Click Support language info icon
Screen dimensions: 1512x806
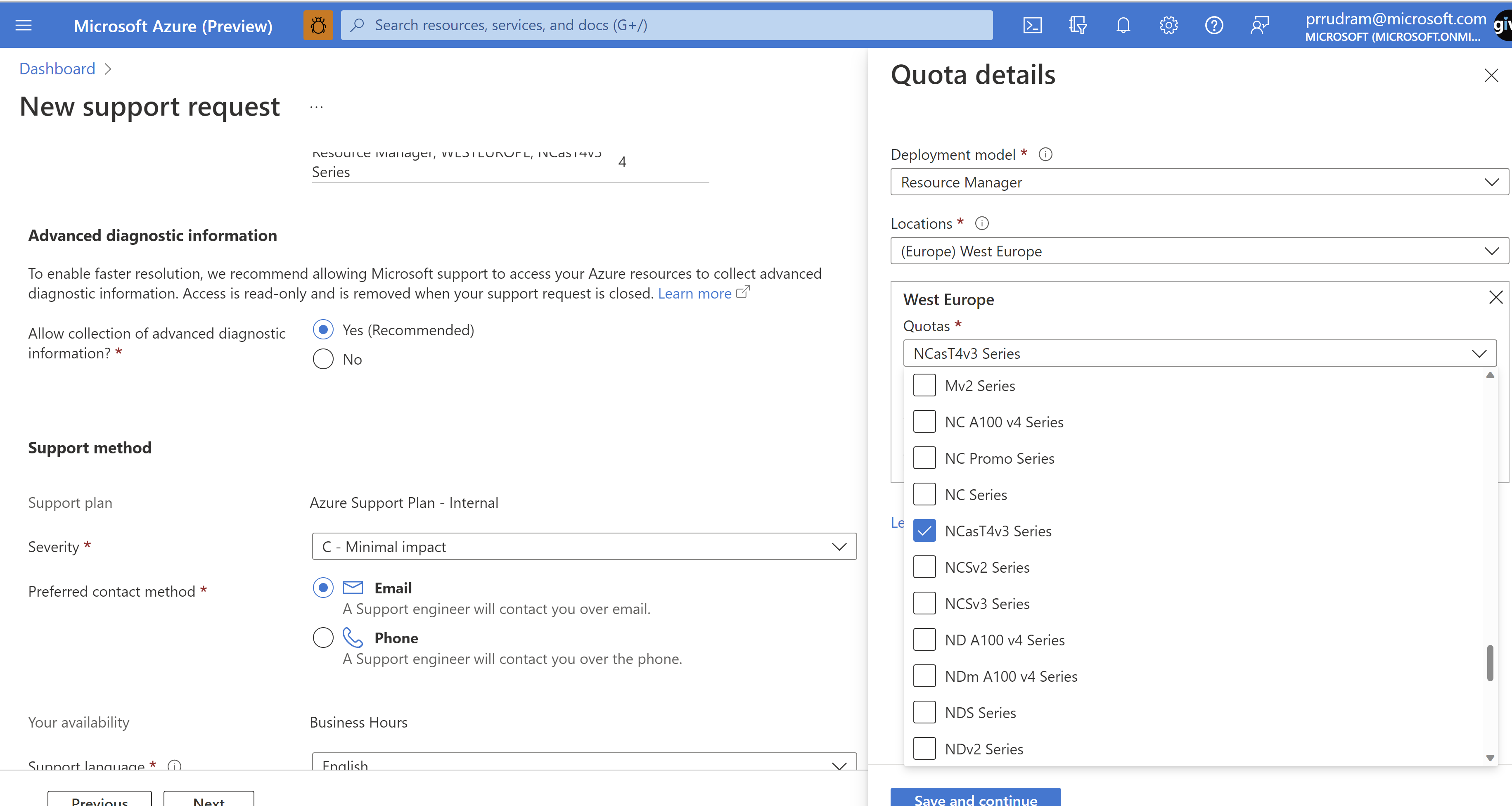click(174, 766)
